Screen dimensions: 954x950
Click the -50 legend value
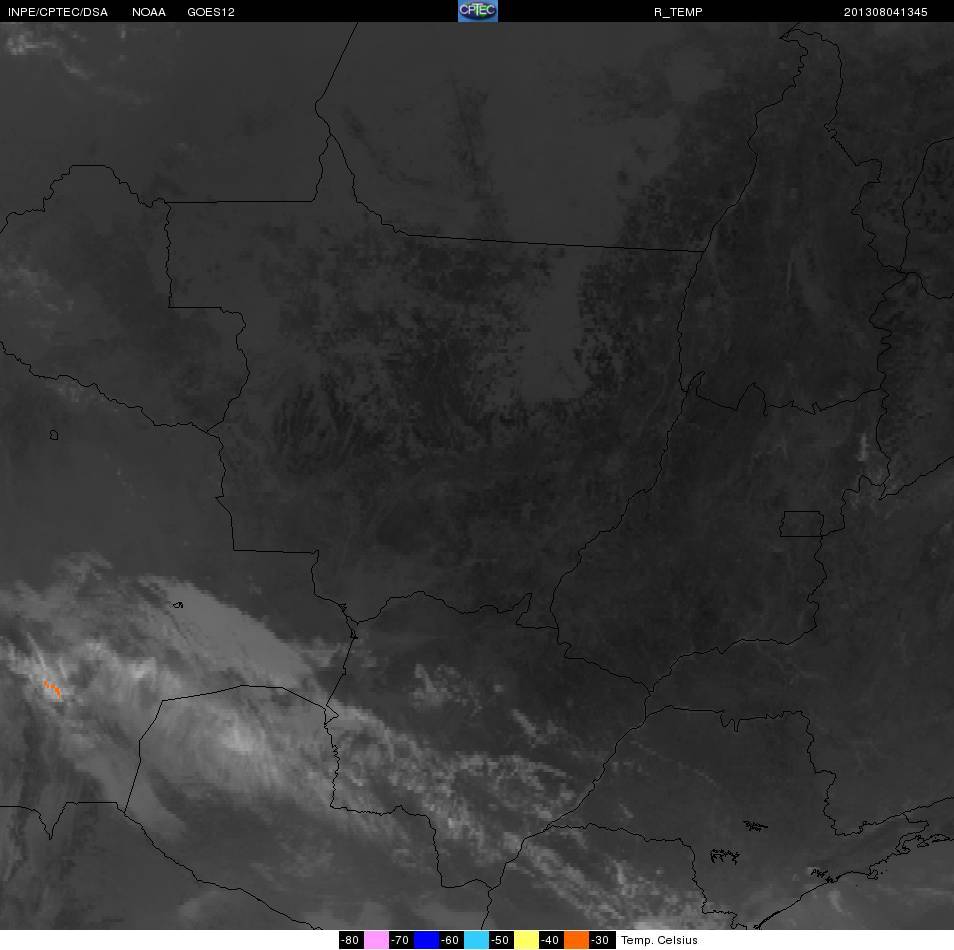click(x=501, y=940)
